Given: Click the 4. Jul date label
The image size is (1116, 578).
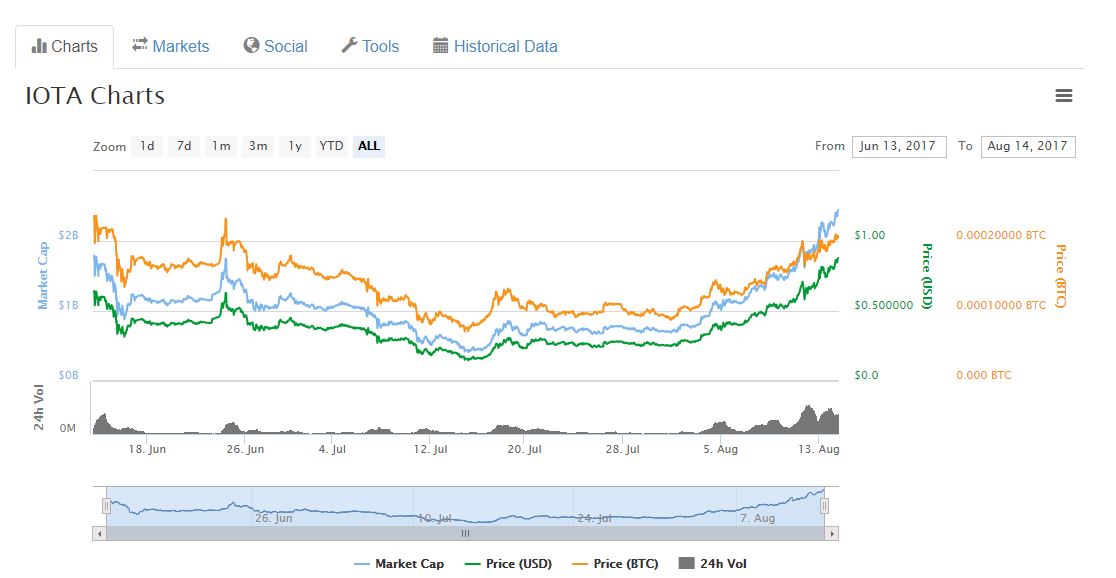Looking at the screenshot, I should [332, 449].
